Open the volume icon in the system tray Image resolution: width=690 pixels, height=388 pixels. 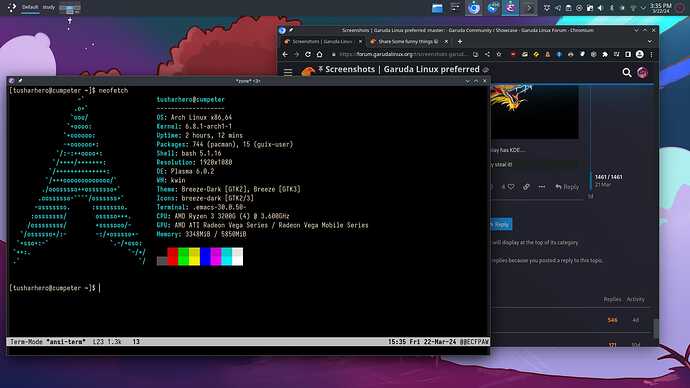601,8
